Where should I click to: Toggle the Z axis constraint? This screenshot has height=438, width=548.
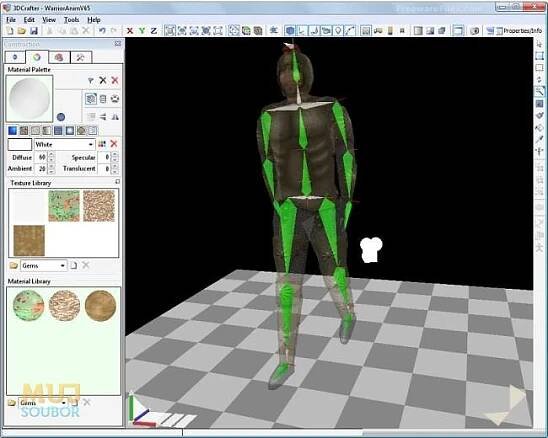coord(153,31)
